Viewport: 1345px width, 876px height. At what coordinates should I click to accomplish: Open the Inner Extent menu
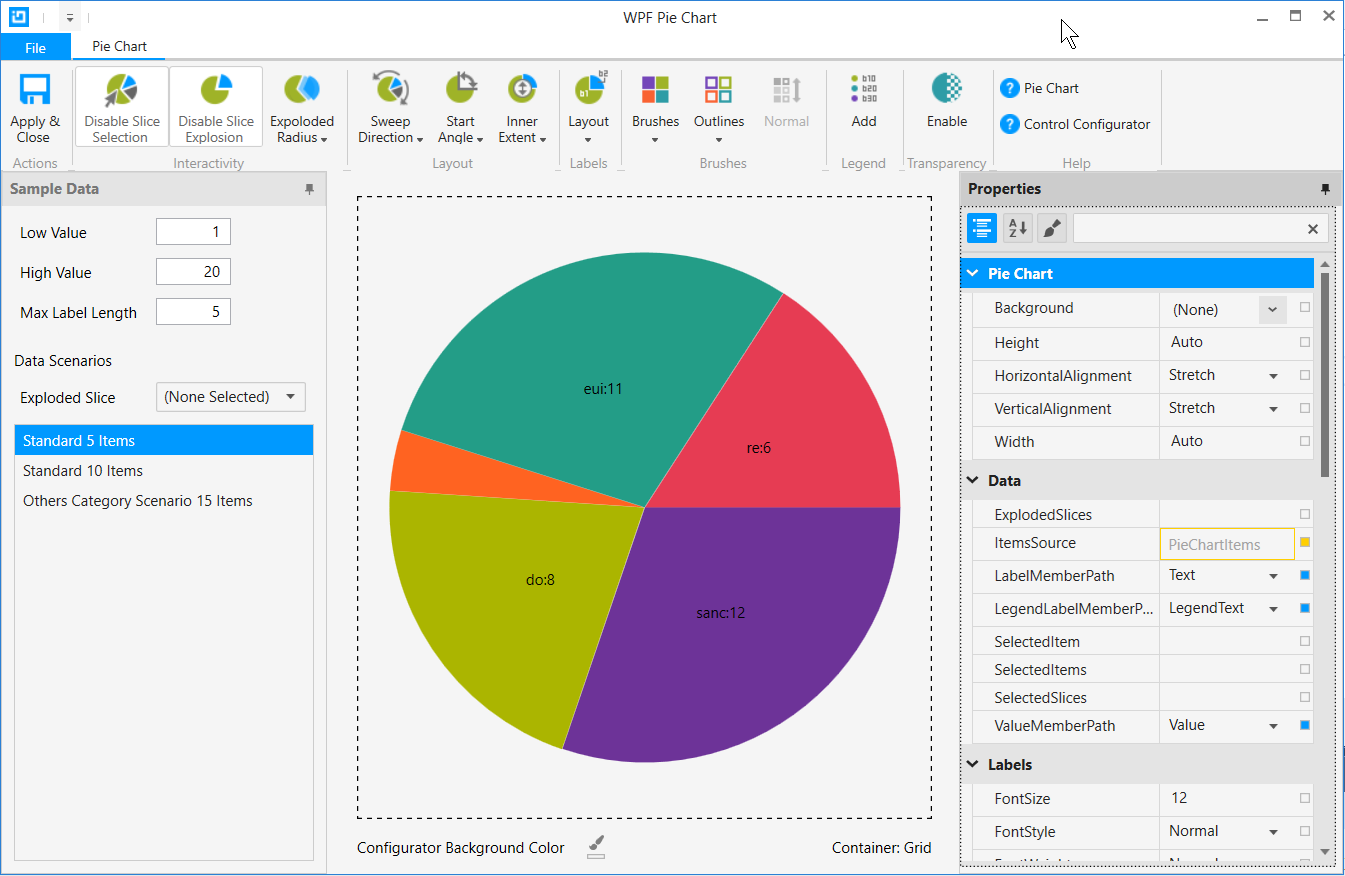coord(522,108)
